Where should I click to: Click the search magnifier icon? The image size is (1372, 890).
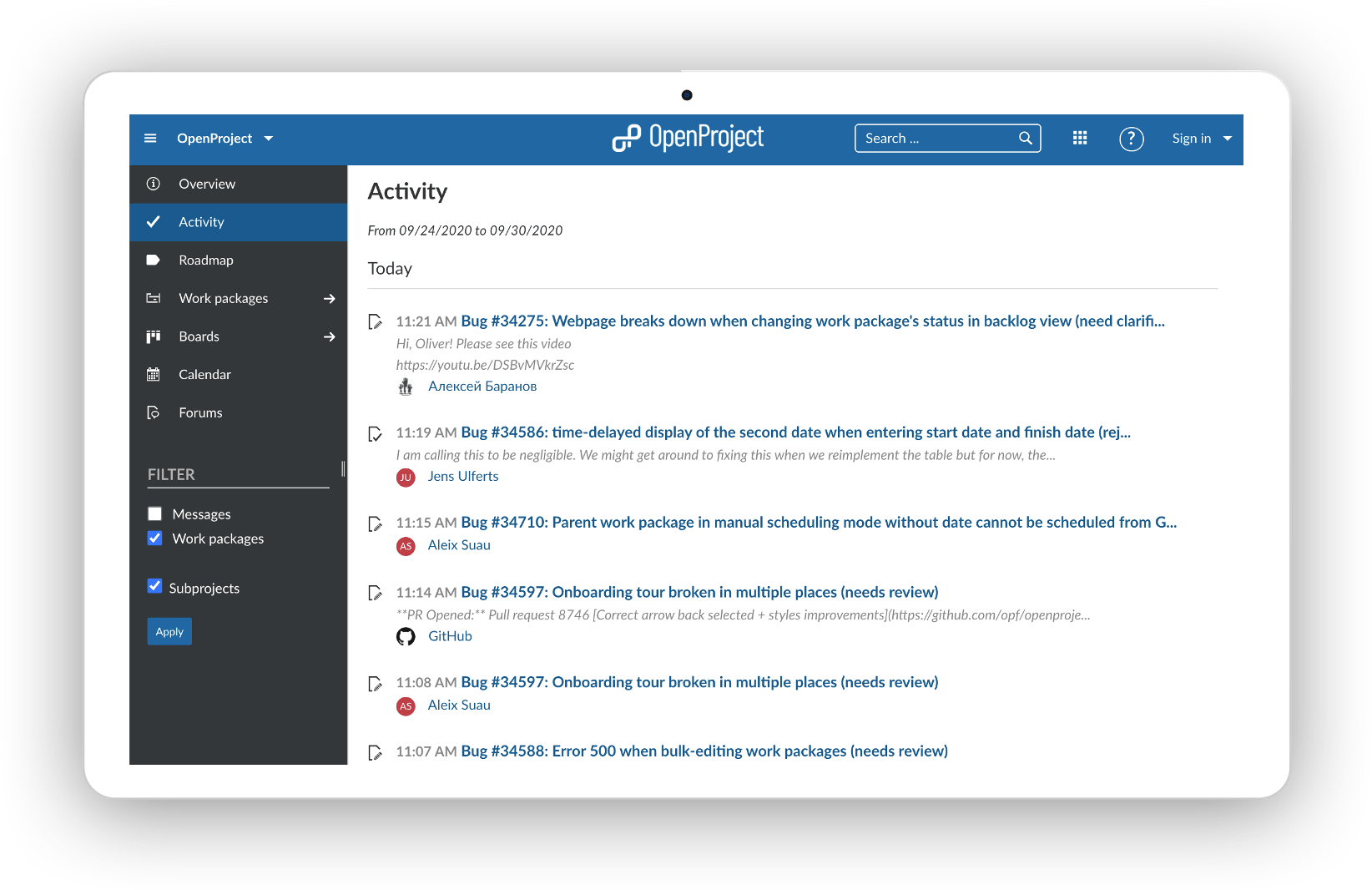[x=1026, y=139]
